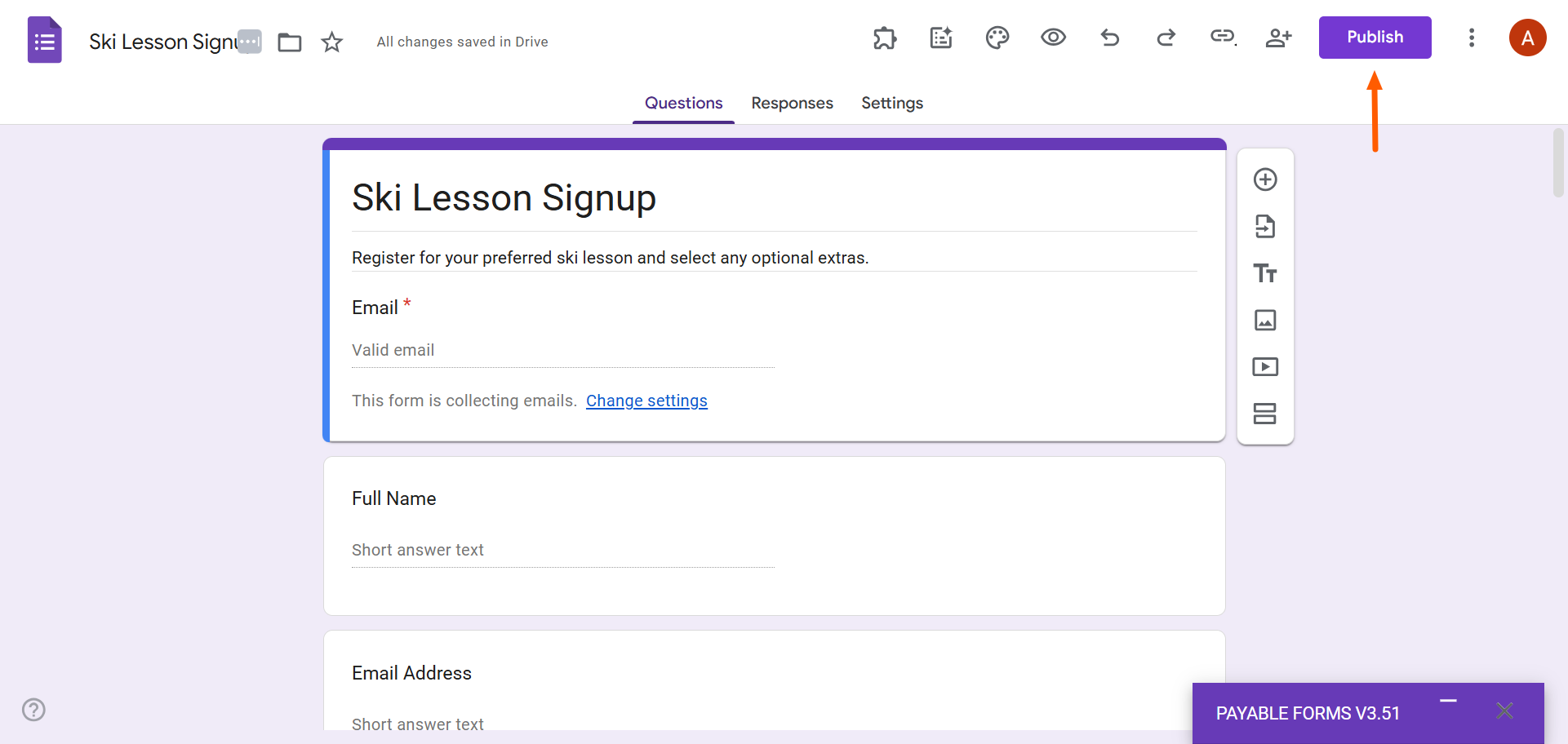Redo the last undone change
This screenshot has width=1568, height=744.
[1166, 38]
